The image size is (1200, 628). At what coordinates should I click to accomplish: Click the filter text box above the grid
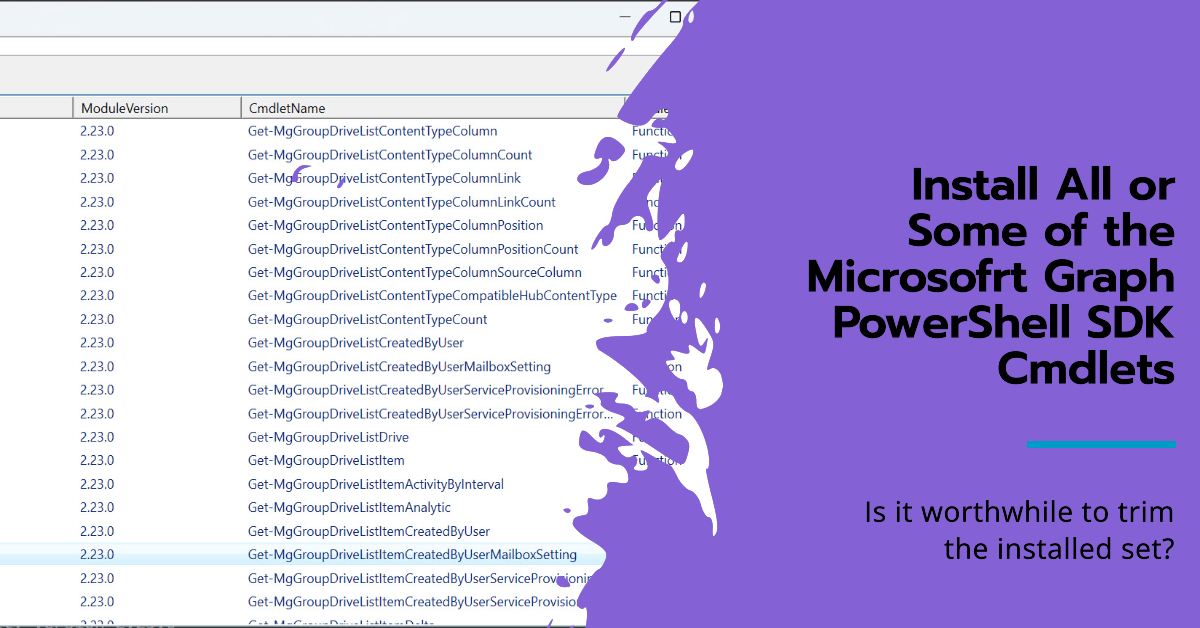coord(300,46)
